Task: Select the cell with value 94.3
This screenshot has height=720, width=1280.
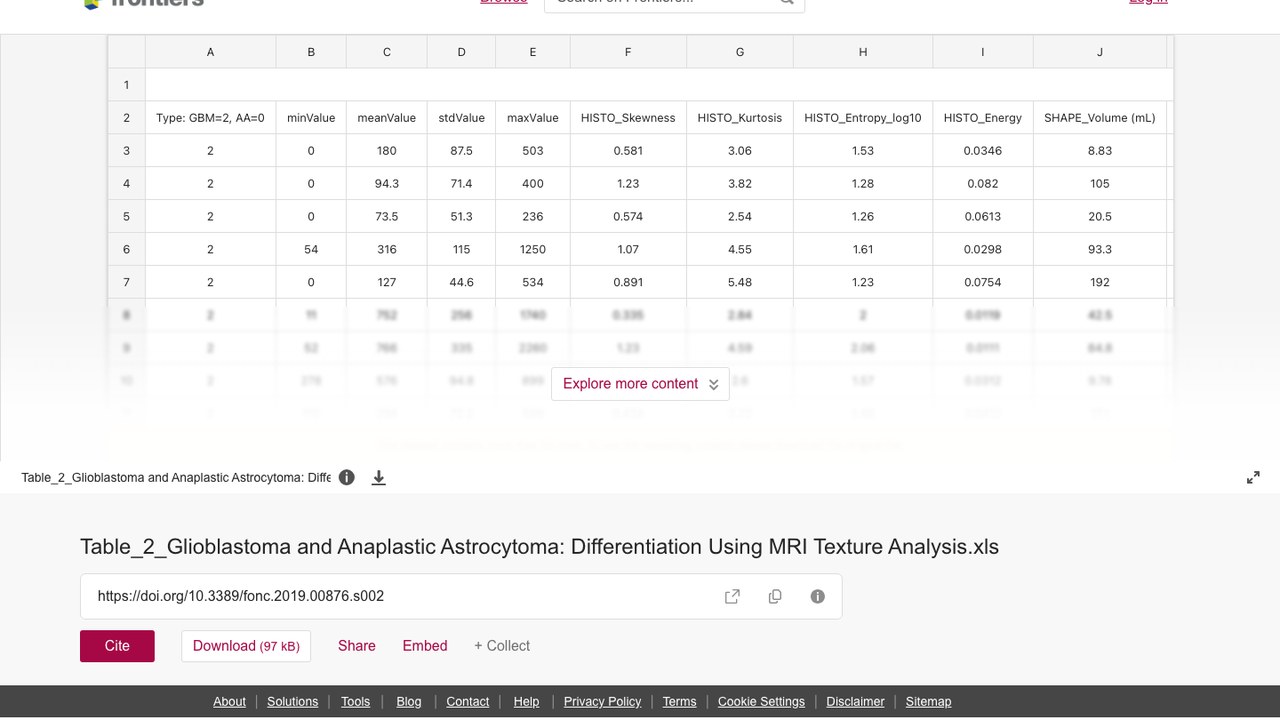Action: (387, 184)
